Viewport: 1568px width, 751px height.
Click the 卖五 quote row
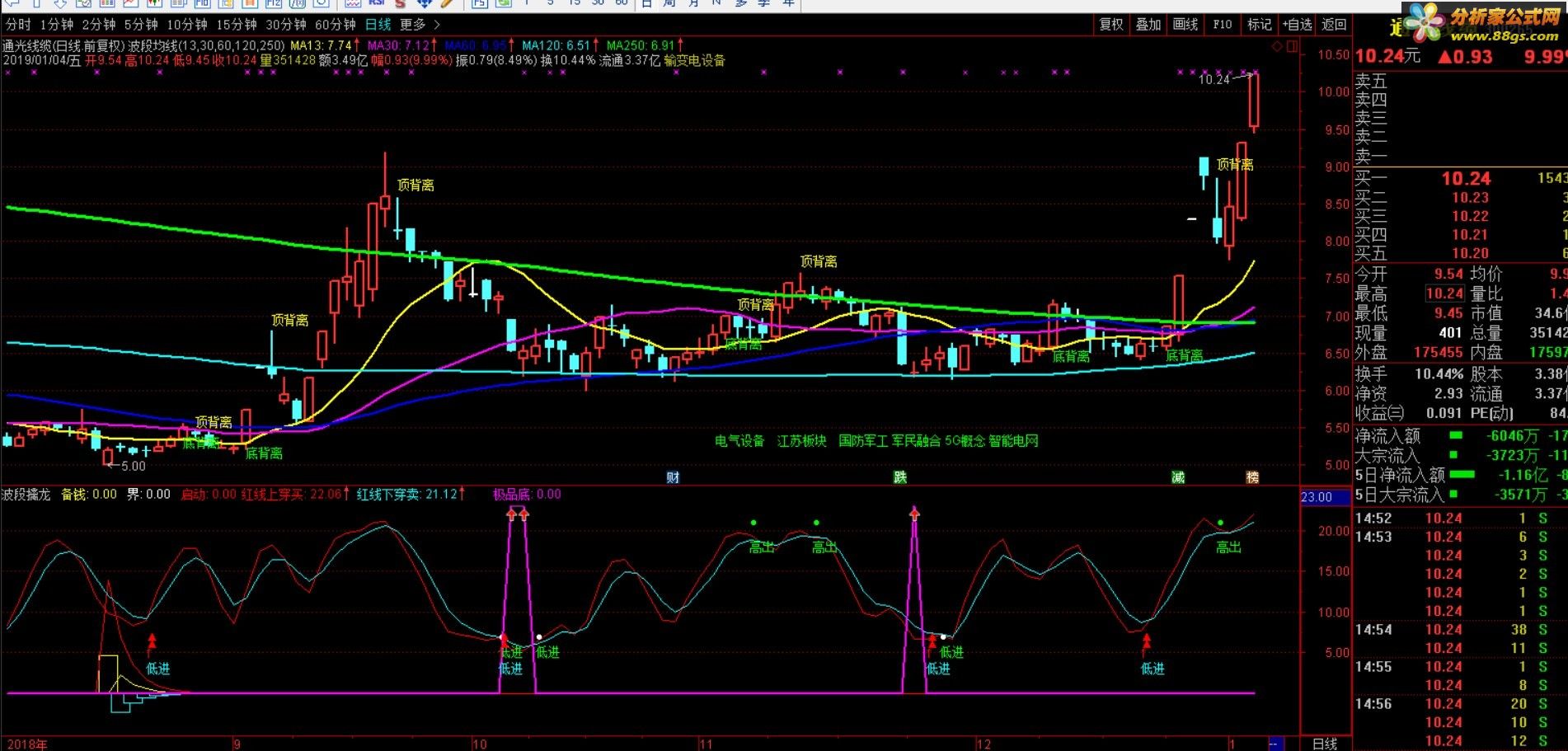click(1460, 82)
